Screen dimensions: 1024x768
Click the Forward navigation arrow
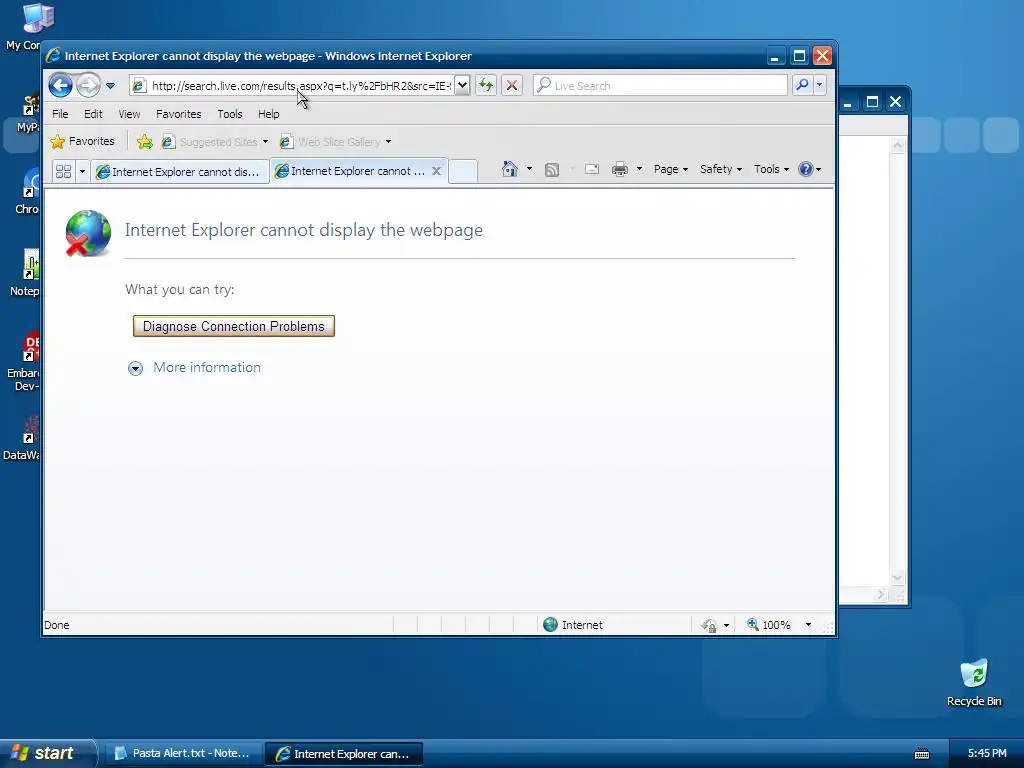88,86
